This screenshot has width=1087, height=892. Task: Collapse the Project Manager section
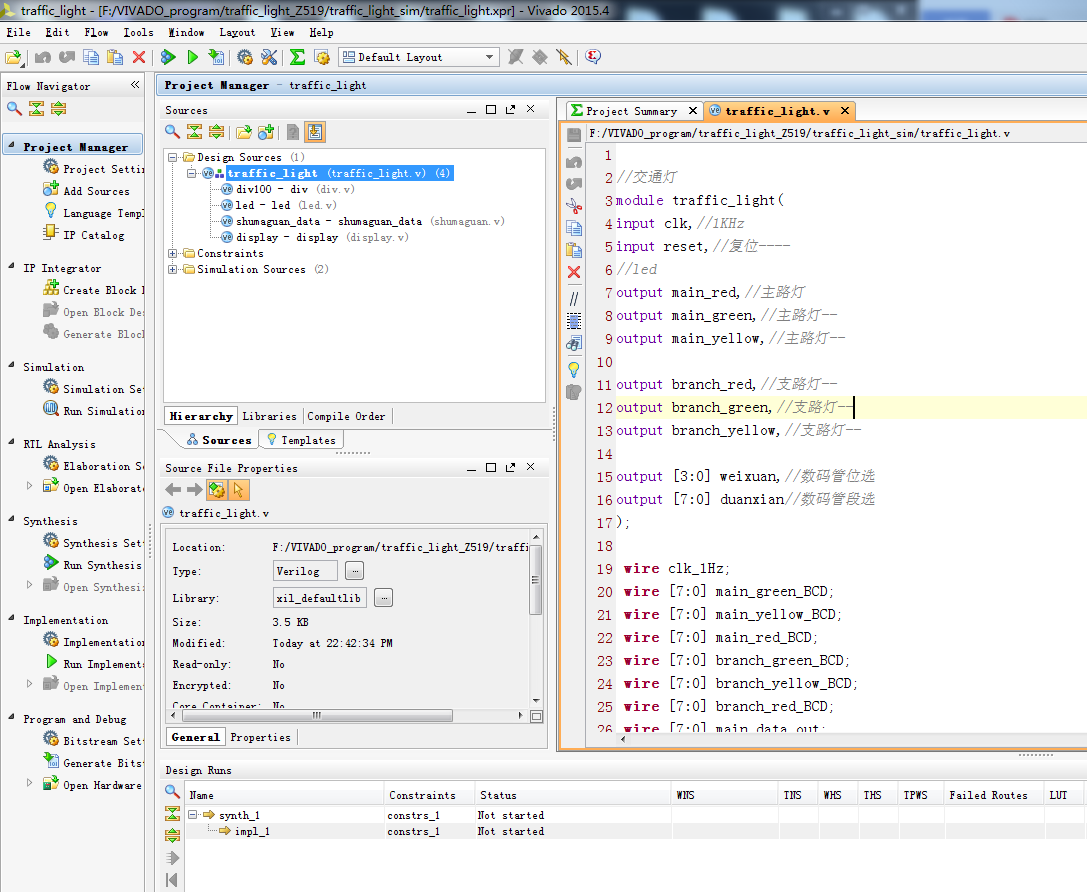click(x=11, y=146)
